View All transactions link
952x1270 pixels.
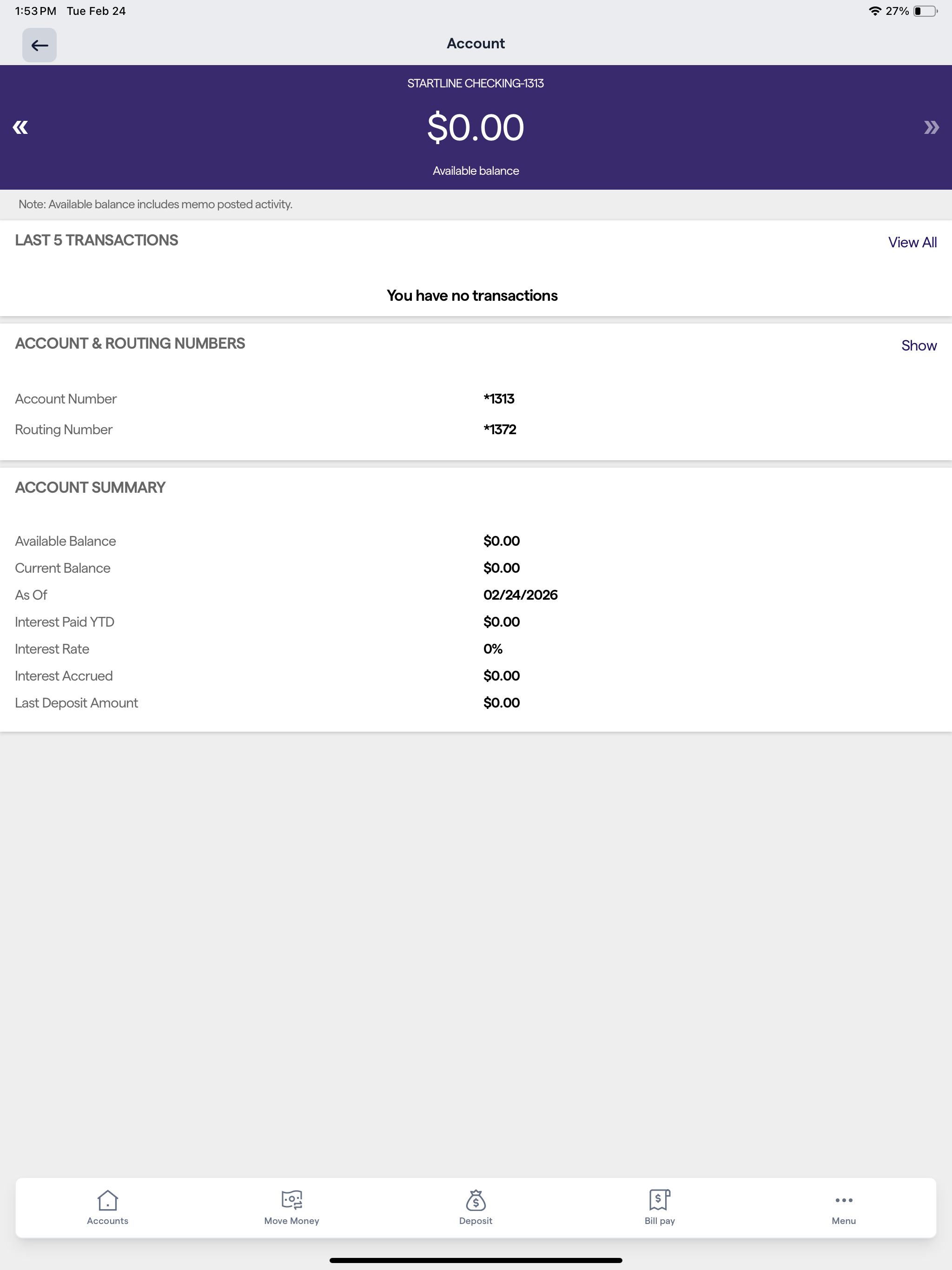912,242
